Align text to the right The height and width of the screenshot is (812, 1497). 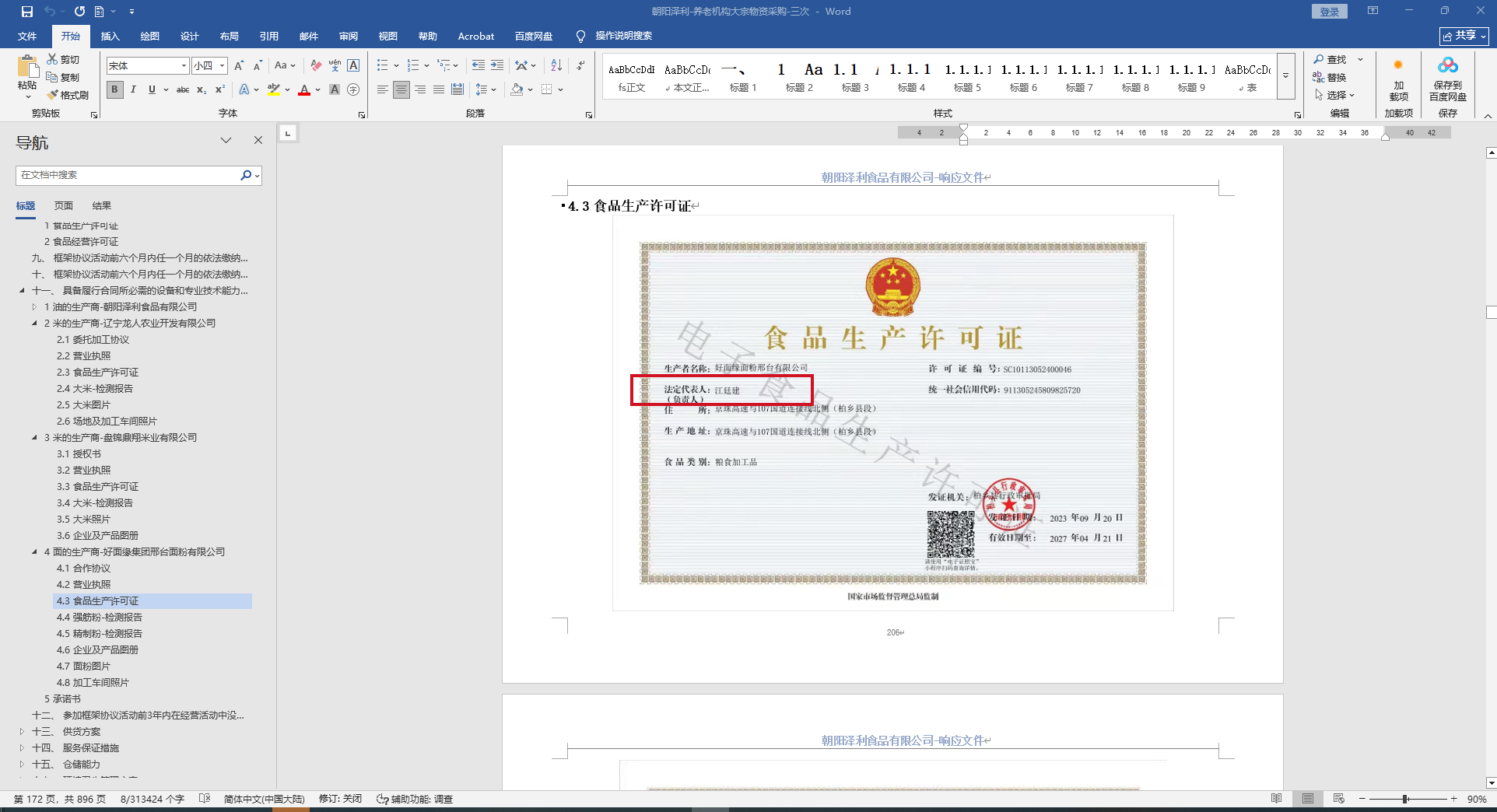[420, 89]
